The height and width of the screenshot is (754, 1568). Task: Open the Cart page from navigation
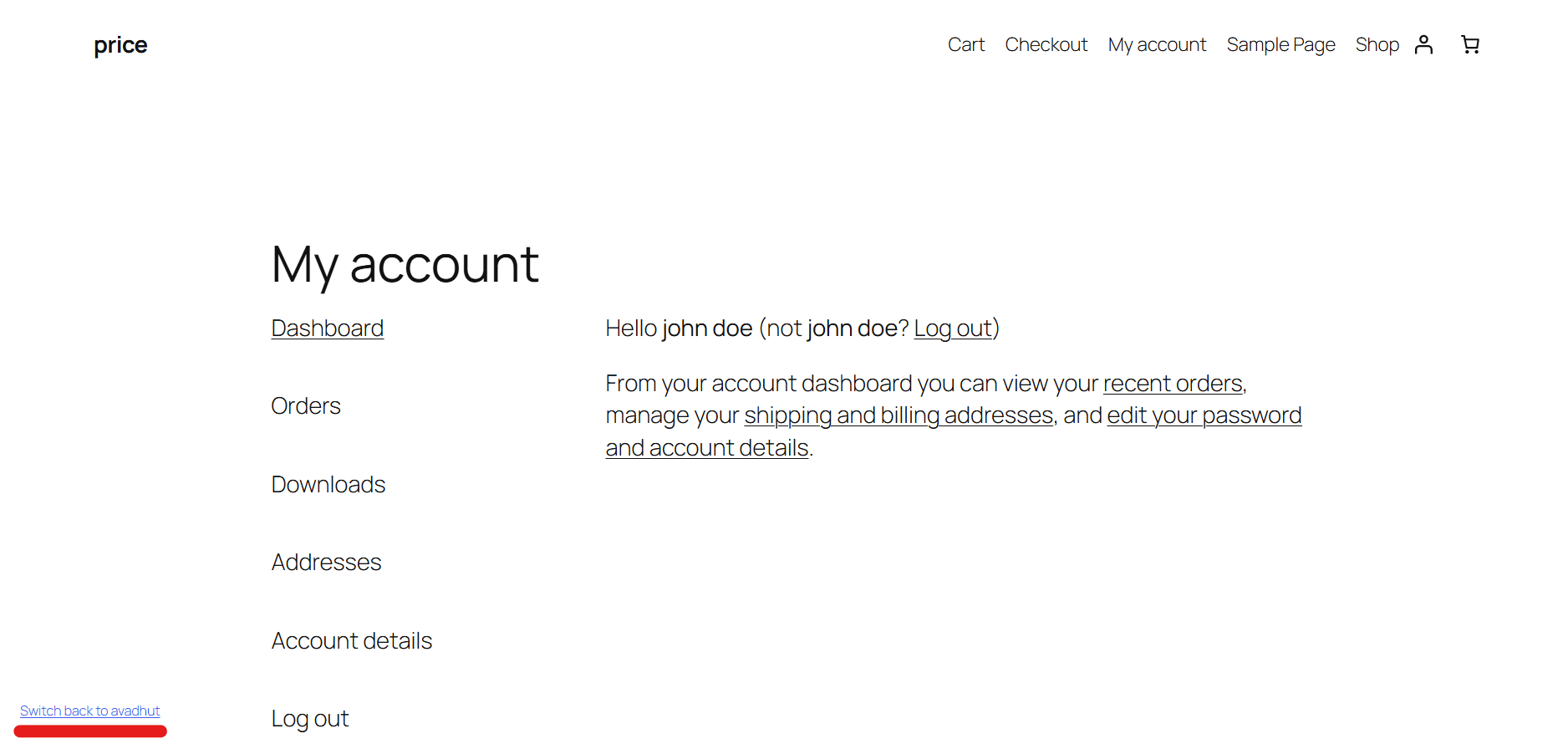coord(966,44)
